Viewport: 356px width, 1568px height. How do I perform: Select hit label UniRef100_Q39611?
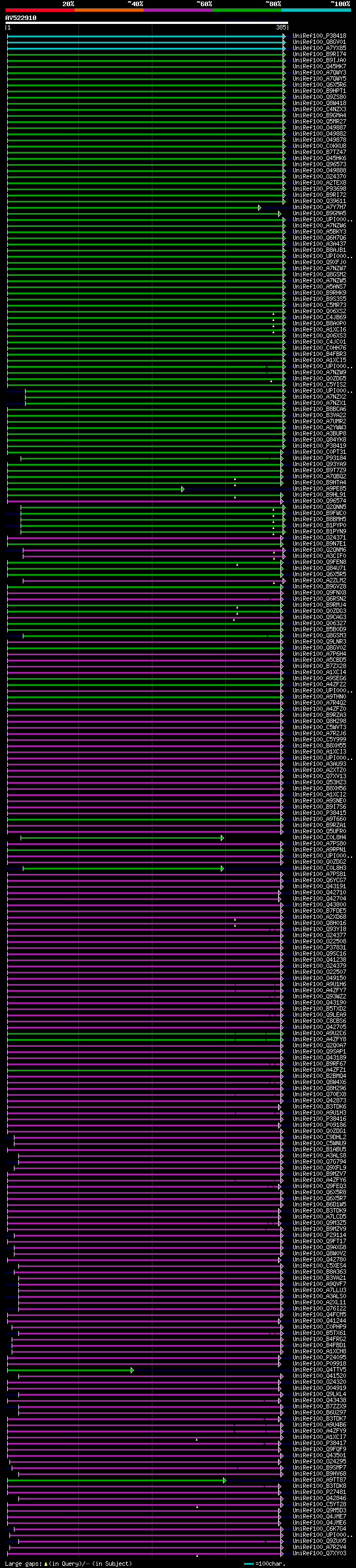(319, 201)
